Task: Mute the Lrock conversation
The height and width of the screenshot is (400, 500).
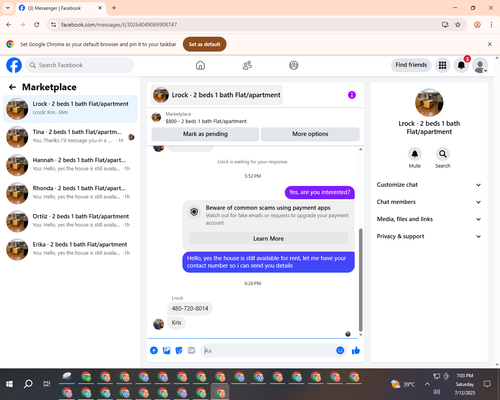Action: point(415,154)
